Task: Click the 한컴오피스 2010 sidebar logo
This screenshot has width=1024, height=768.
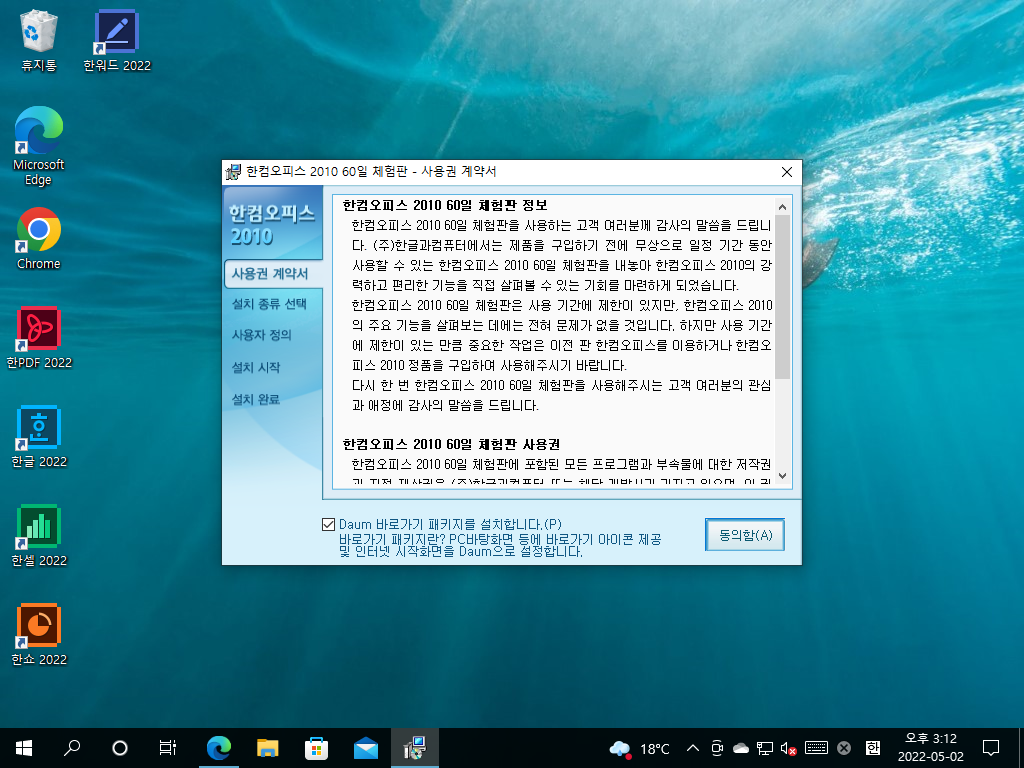Action: (272, 224)
